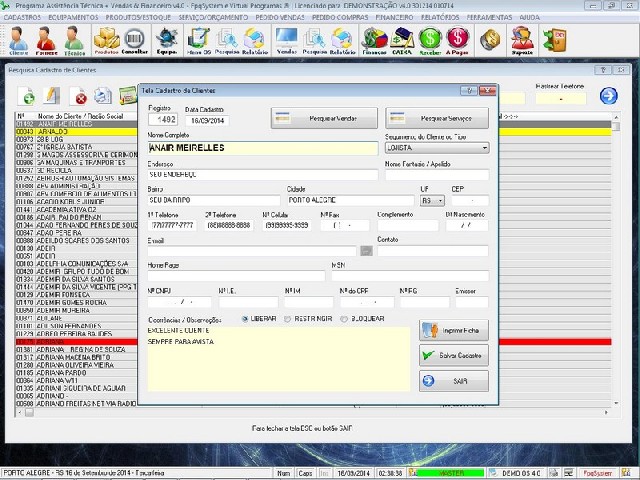The height and width of the screenshot is (480, 640).
Task: Select the RESTRINGIR radio option
Action: click(x=288, y=319)
